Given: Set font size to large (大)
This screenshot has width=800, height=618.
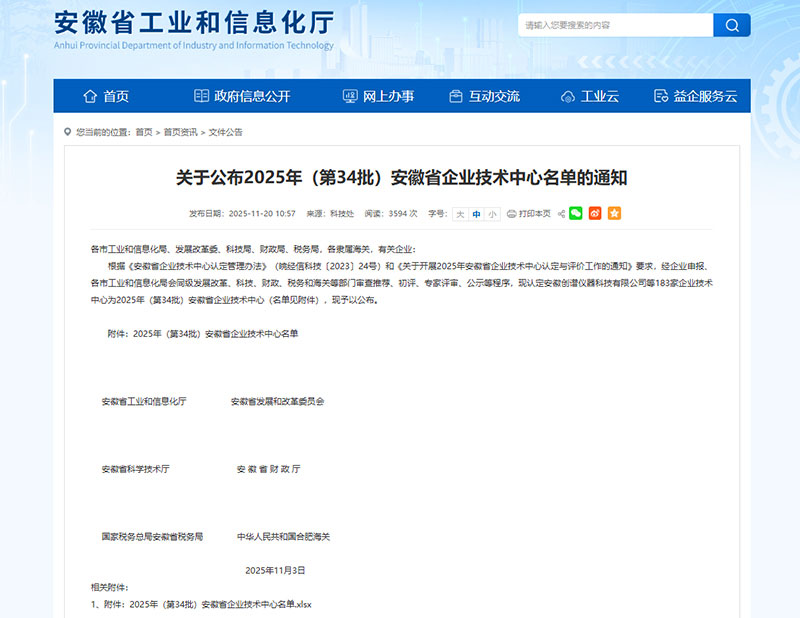Looking at the screenshot, I should [460, 214].
